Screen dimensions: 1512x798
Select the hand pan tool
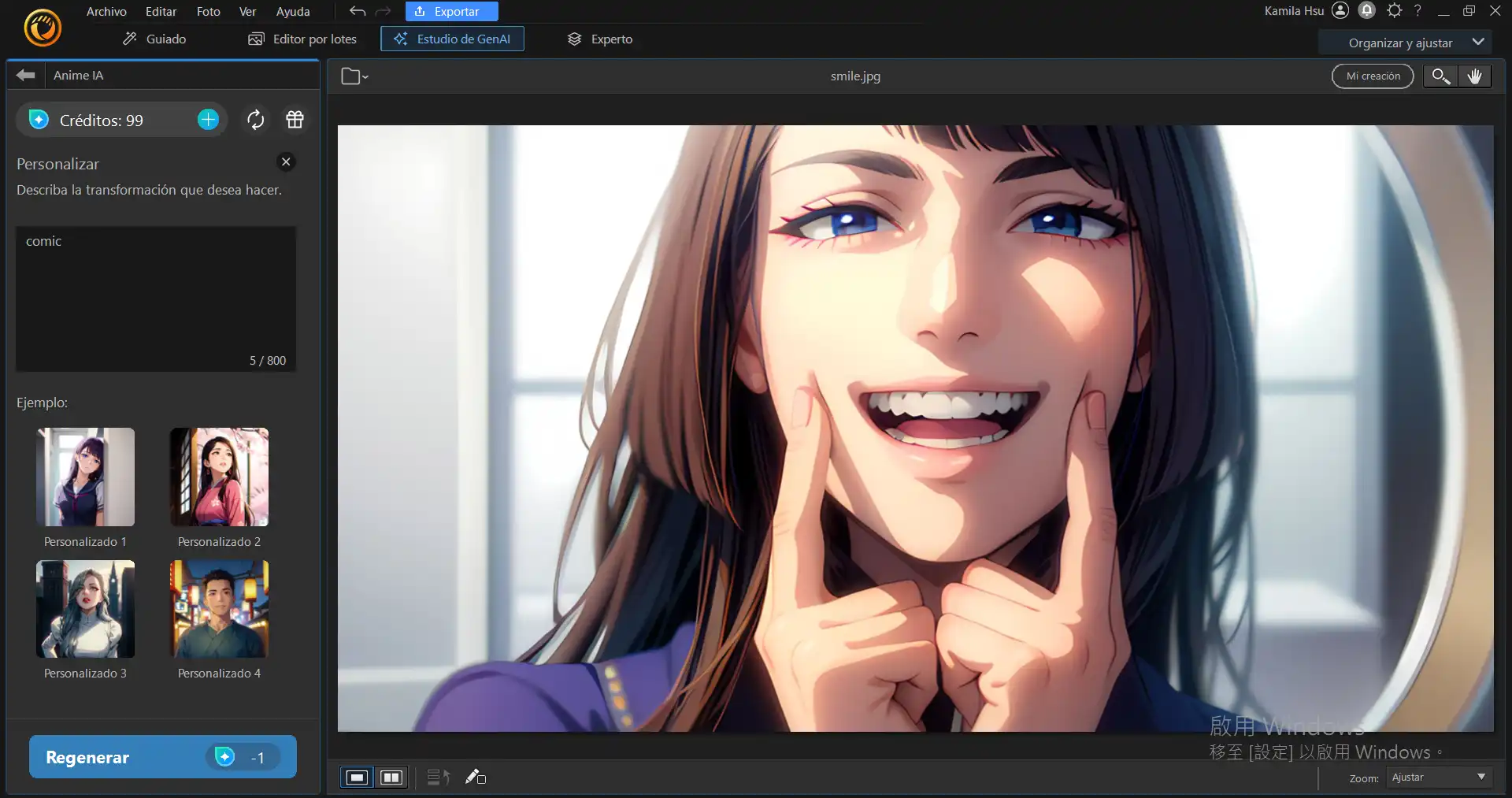tap(1474, 76)
